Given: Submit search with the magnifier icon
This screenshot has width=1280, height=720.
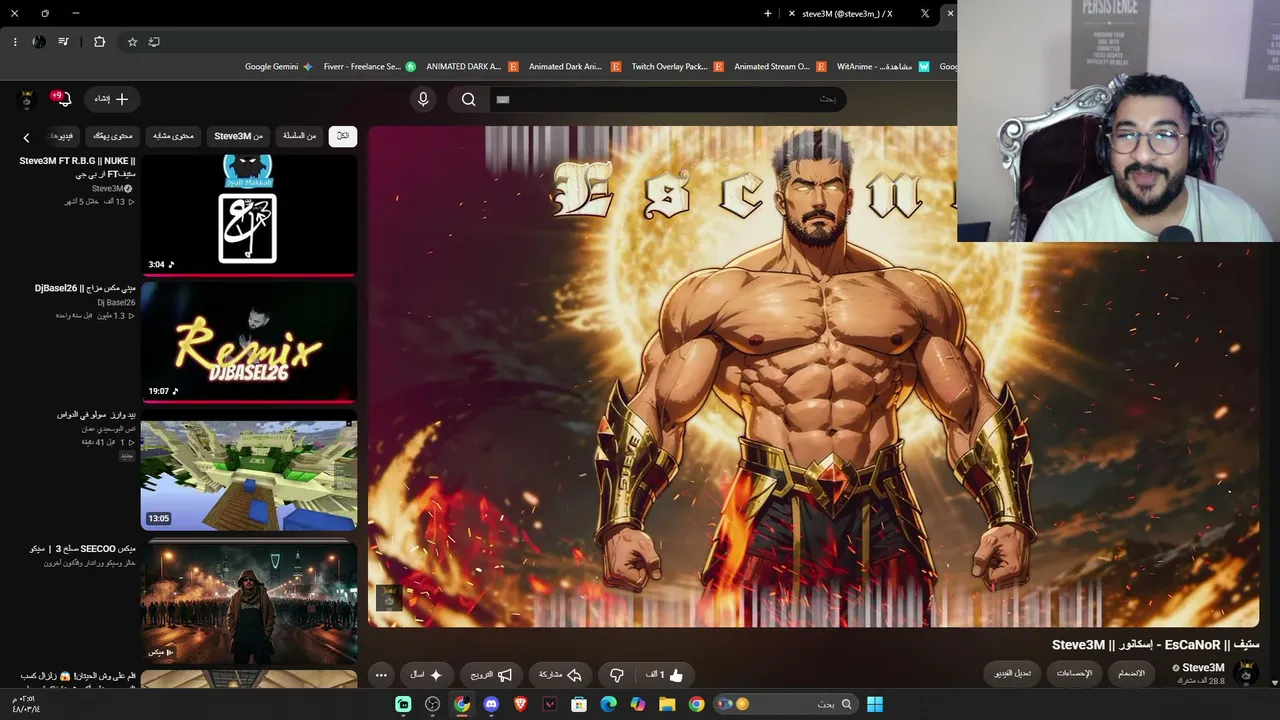Looking at the screenshot, I should point(468,99).
